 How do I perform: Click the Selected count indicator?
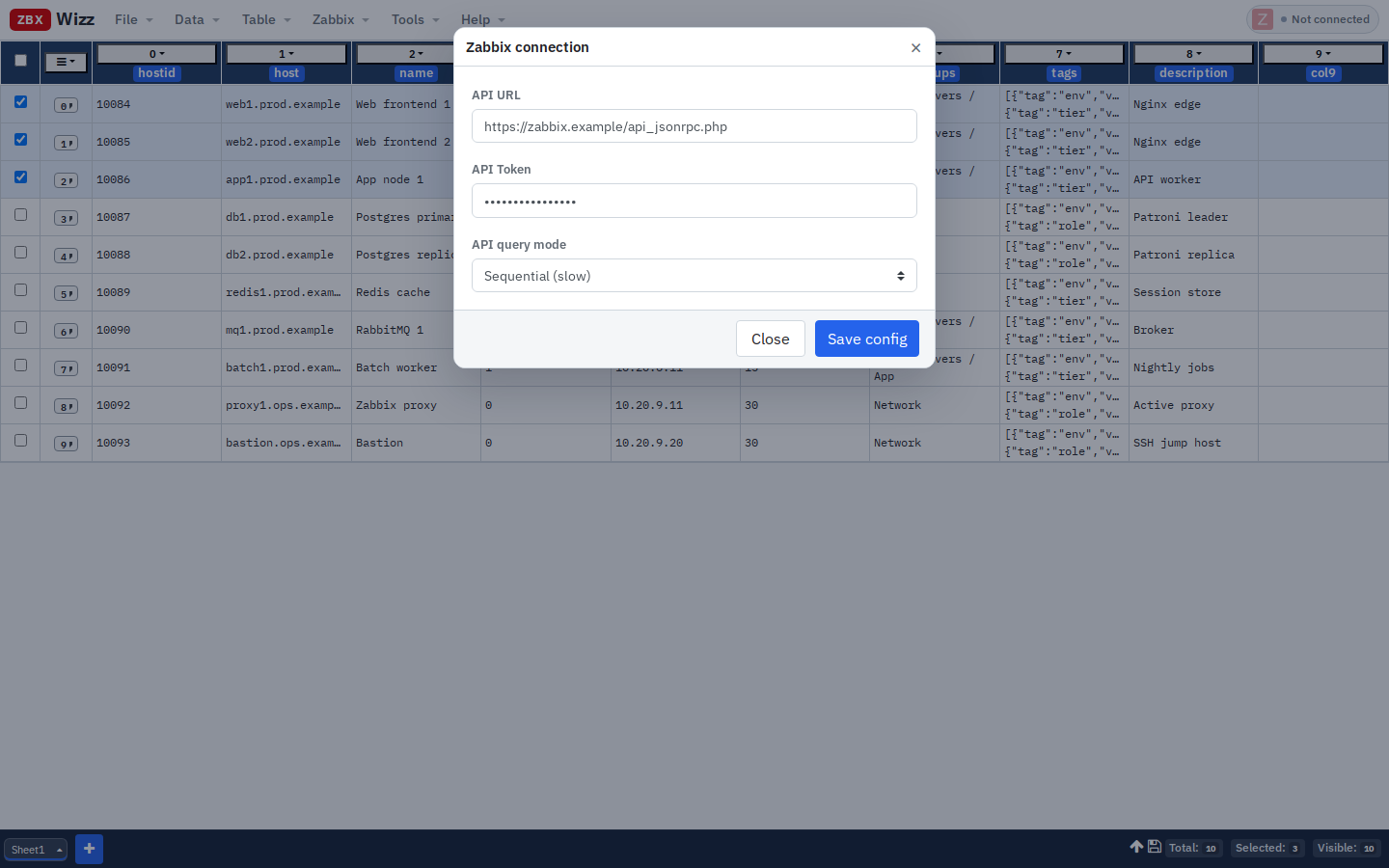tap(1267, 849)
